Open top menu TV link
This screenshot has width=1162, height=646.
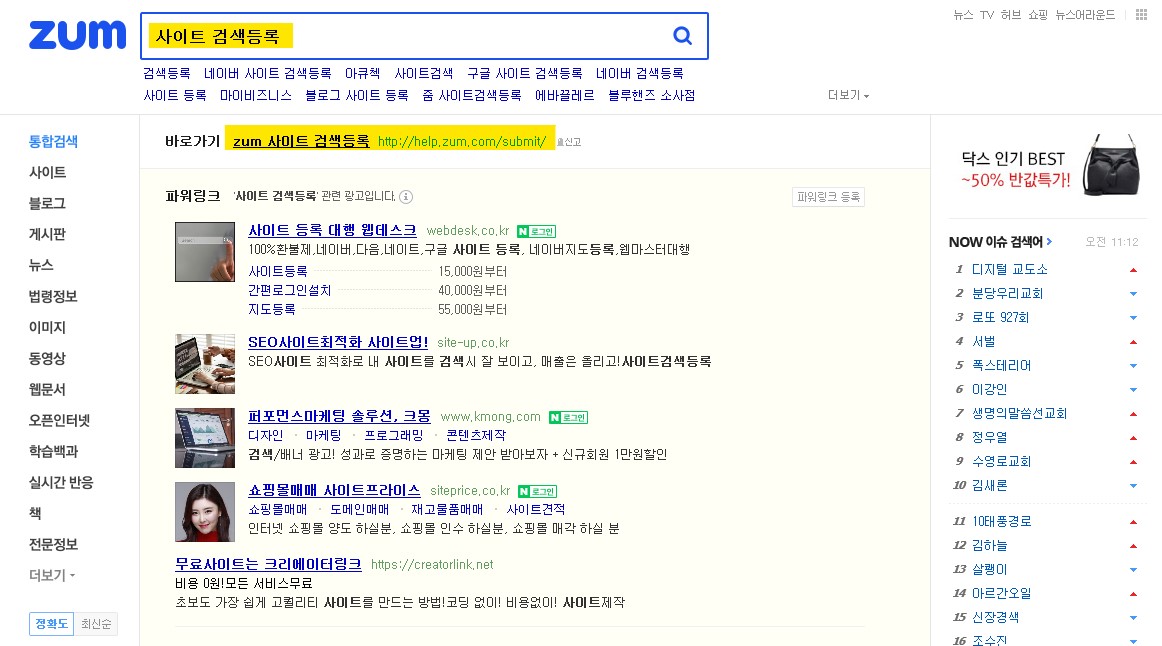[x=986, y=15]
